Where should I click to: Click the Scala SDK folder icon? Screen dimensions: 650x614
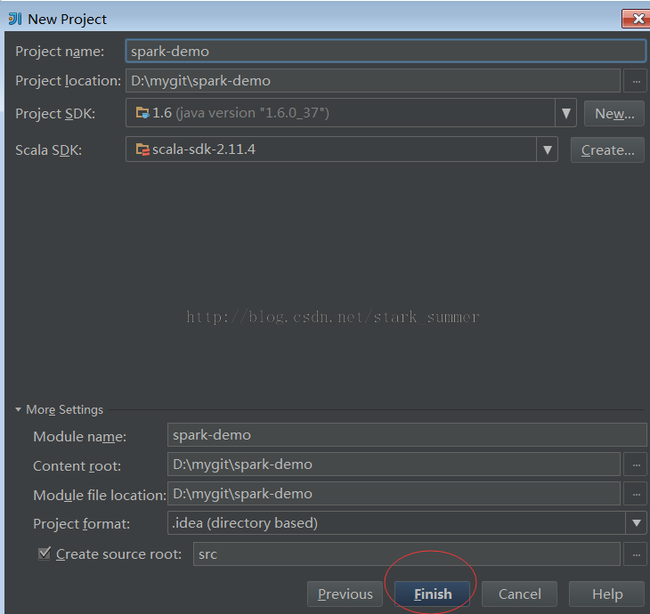click(x=143, y=149)
